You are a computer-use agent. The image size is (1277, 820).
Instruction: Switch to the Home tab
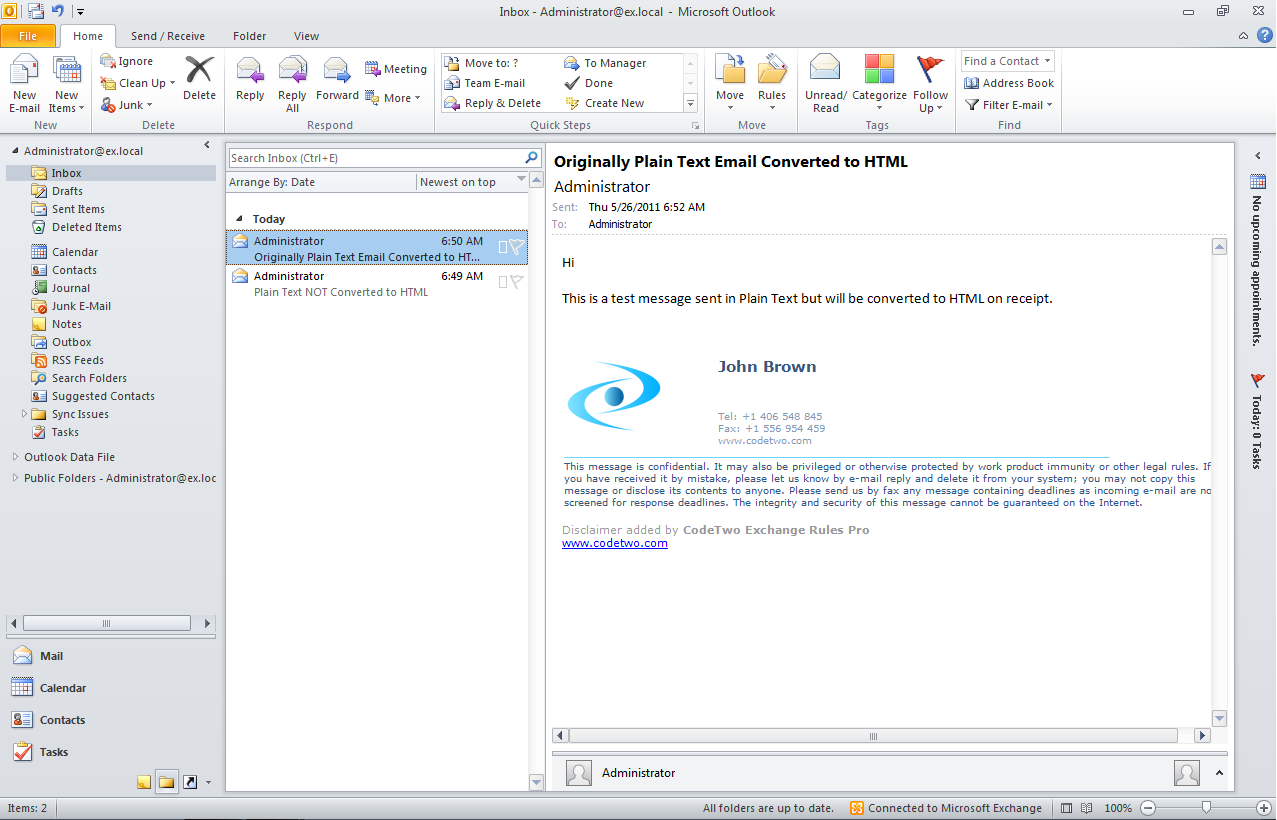coord(88,36)
